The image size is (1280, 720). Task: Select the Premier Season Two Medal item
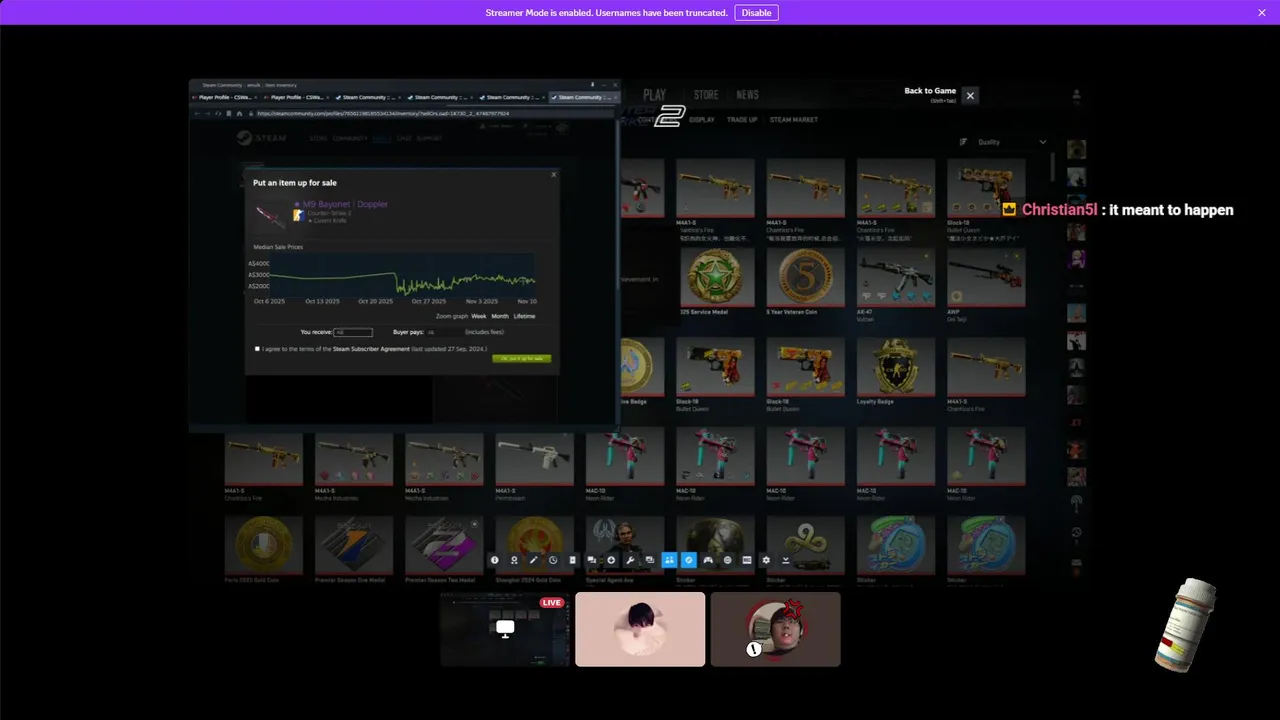[x=444, y=551]
